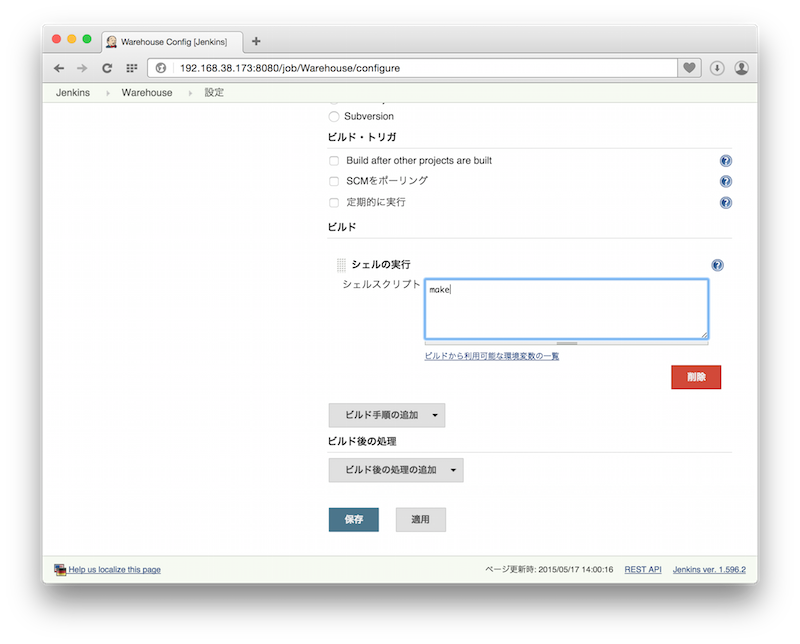Toggle the 定期的に実行 checkbox

334,202
